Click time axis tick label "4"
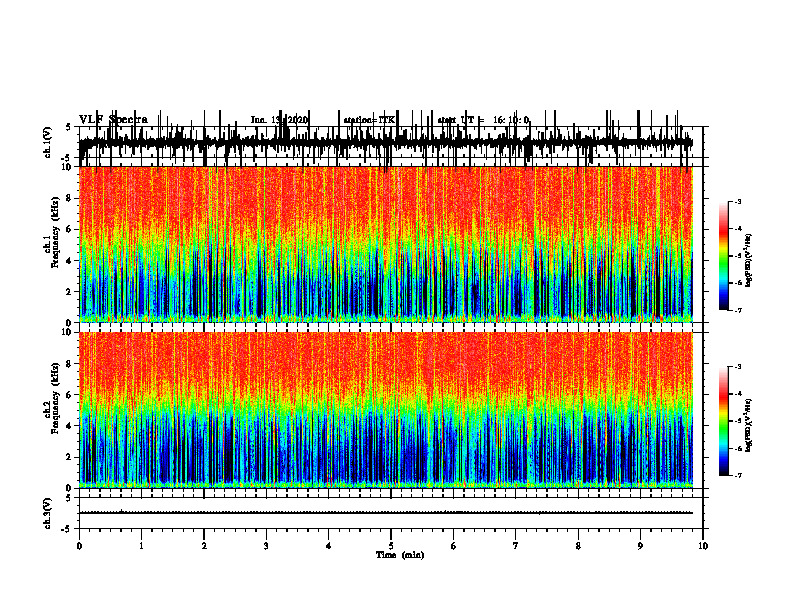 click(x=328, y=546)
